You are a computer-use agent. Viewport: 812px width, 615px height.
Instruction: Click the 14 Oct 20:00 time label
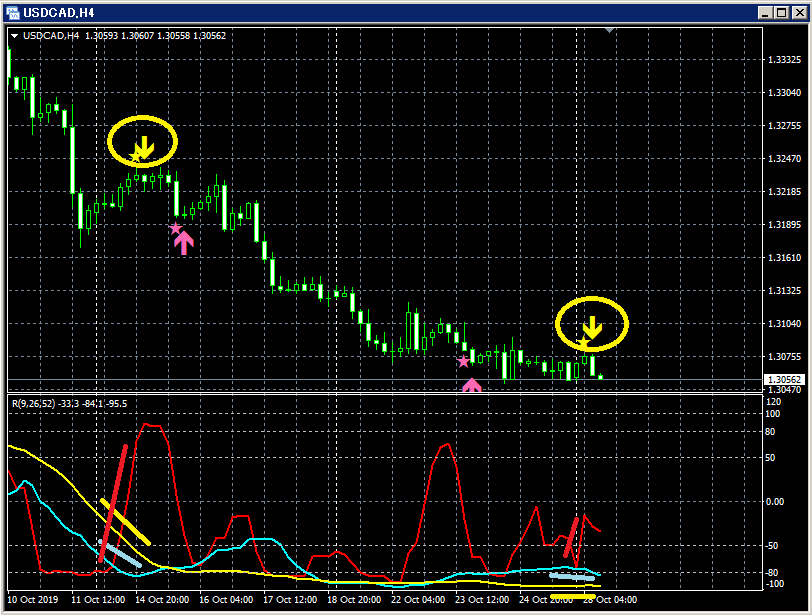click(162, 599)
